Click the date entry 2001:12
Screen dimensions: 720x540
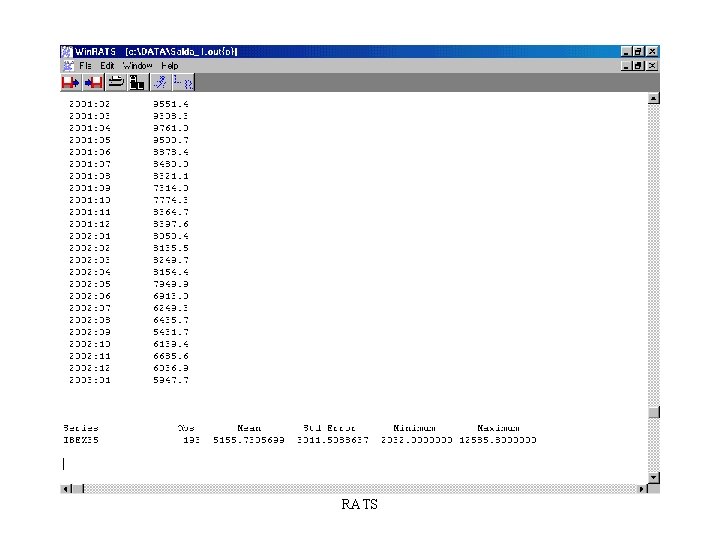(x=90, y=224)
